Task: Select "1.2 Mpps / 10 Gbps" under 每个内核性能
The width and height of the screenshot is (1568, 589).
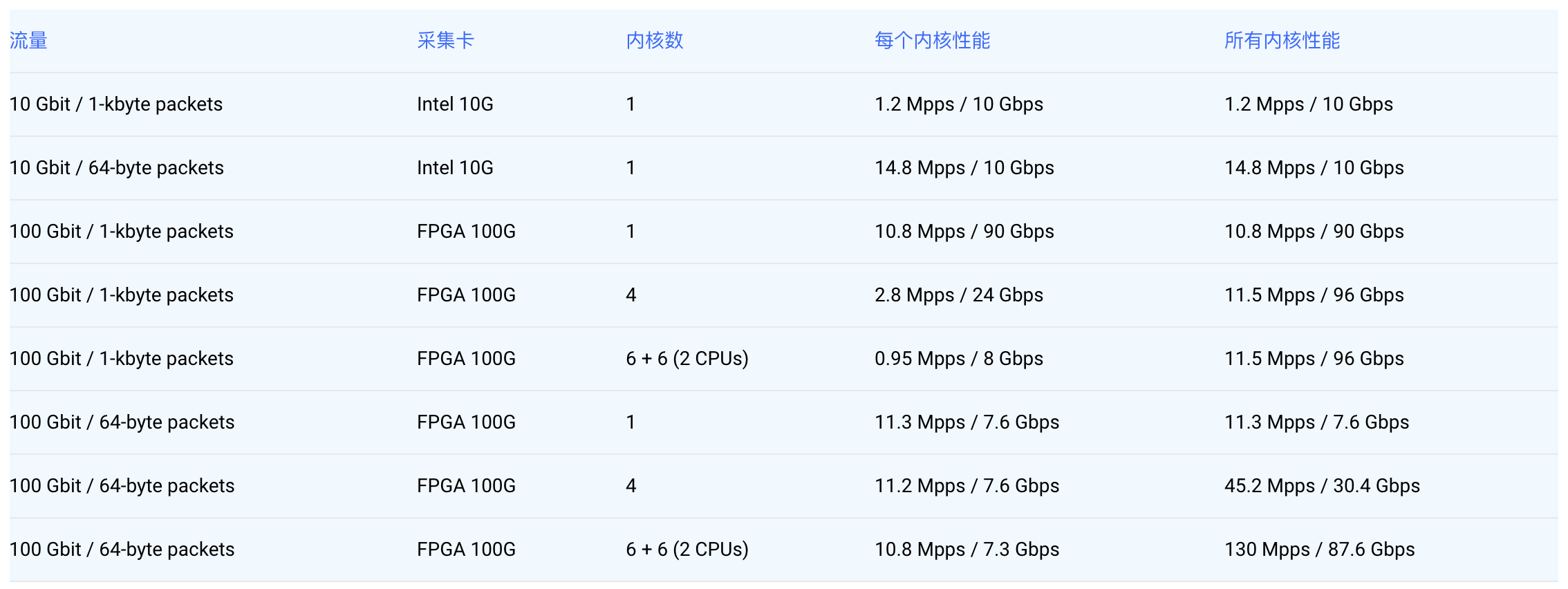Action: point(958,104)
